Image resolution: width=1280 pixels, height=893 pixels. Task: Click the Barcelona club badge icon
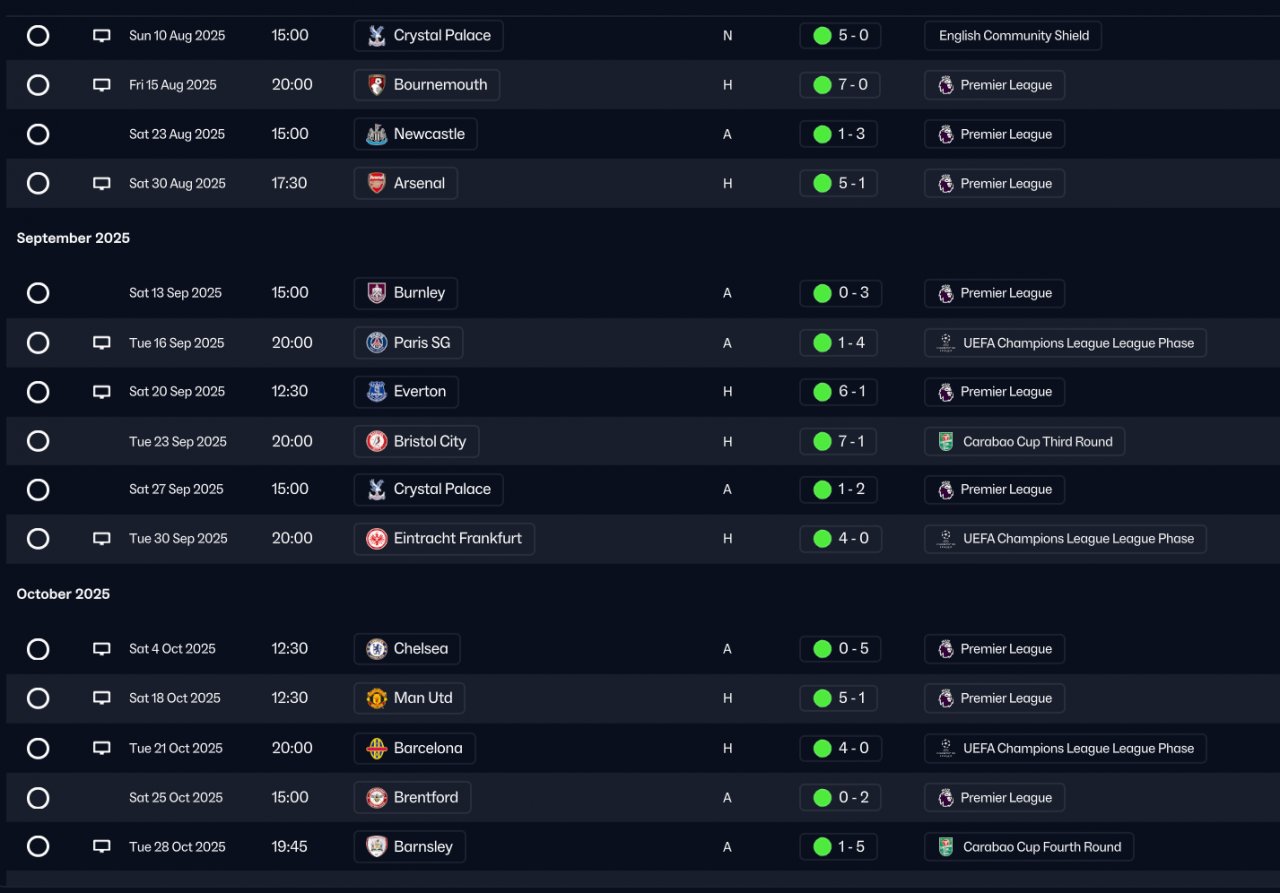click(377, 748)
